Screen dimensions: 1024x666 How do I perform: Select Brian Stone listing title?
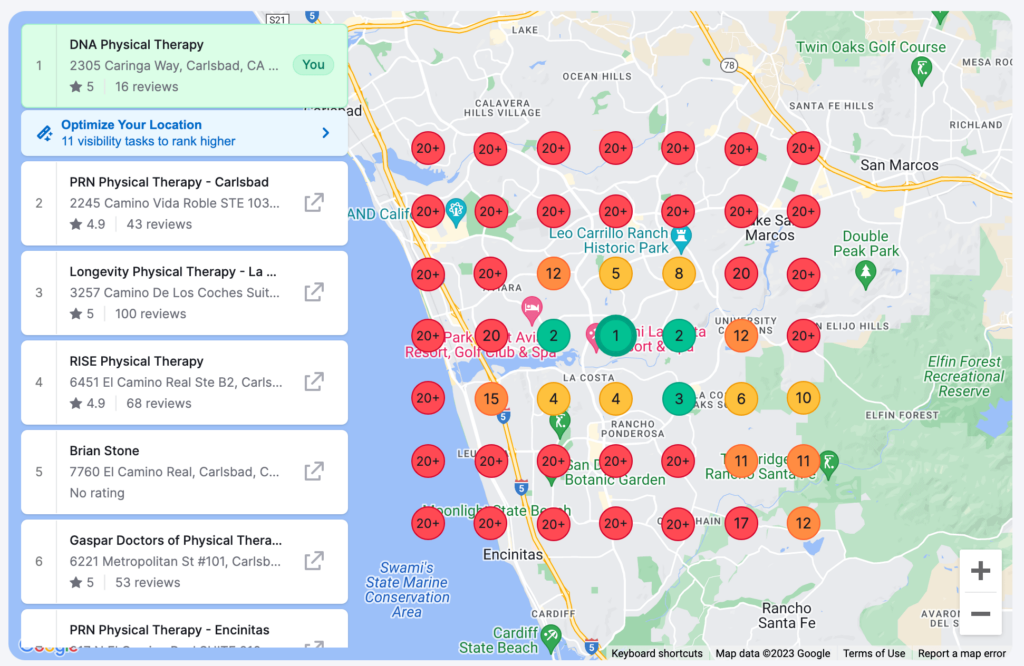(104, 451)
